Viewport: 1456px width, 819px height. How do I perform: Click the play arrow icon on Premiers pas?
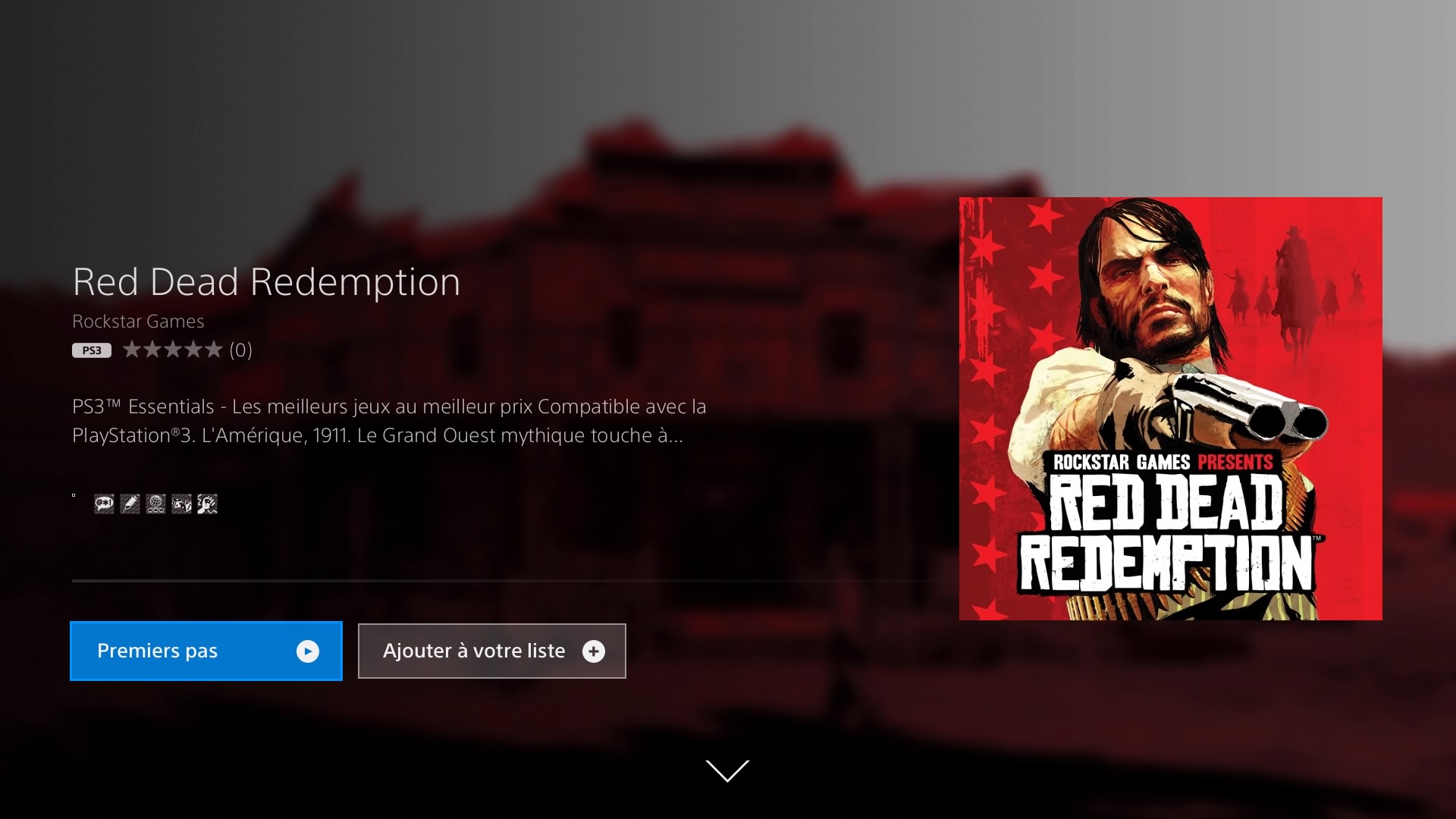pos(308,651)
